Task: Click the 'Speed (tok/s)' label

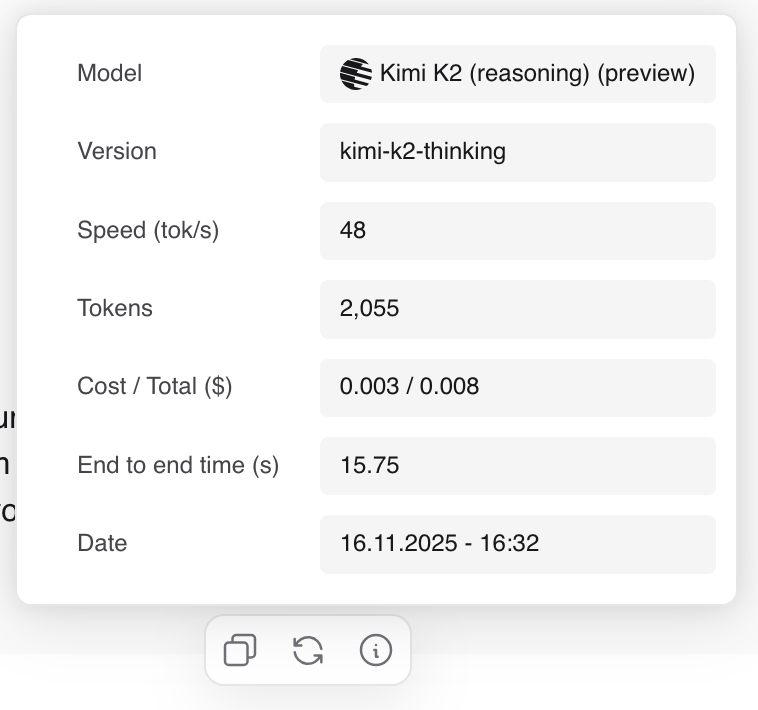Action: pyautogui.click(x=148, y=231)
